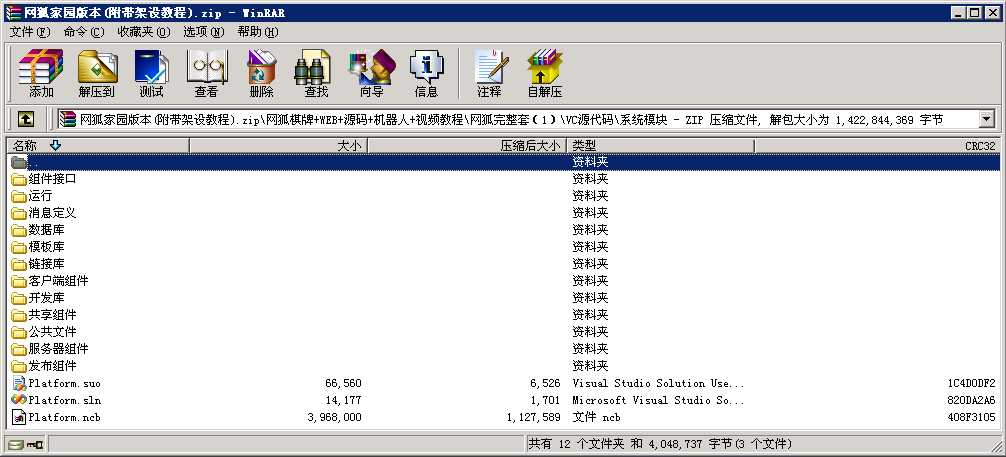Select the 客户端组件 folder
The image size is (1006, 457).
tap(58, 280)
